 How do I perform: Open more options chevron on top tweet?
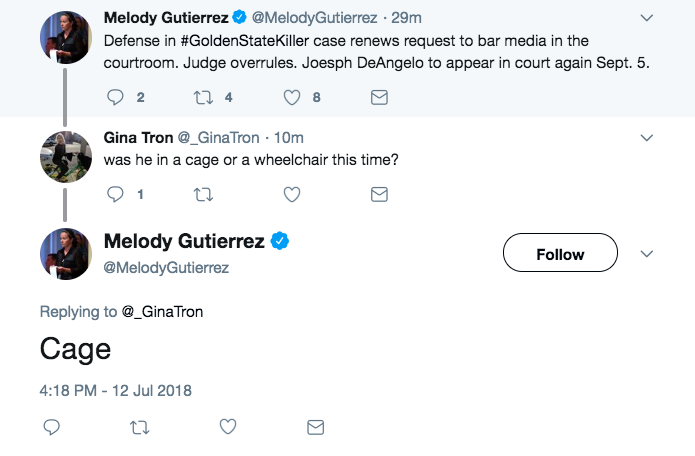tap(646, 18)
